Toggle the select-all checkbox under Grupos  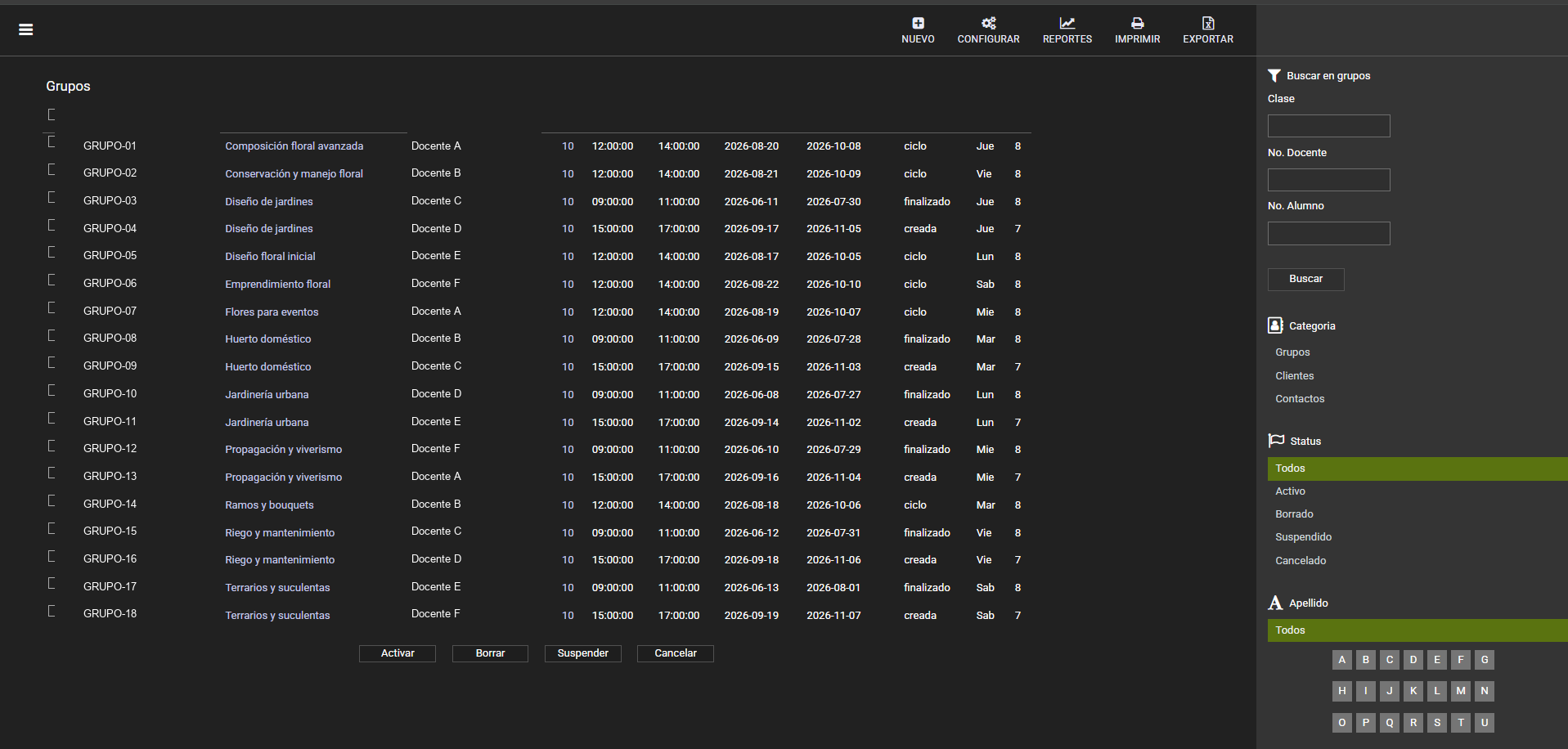[52, 114]
